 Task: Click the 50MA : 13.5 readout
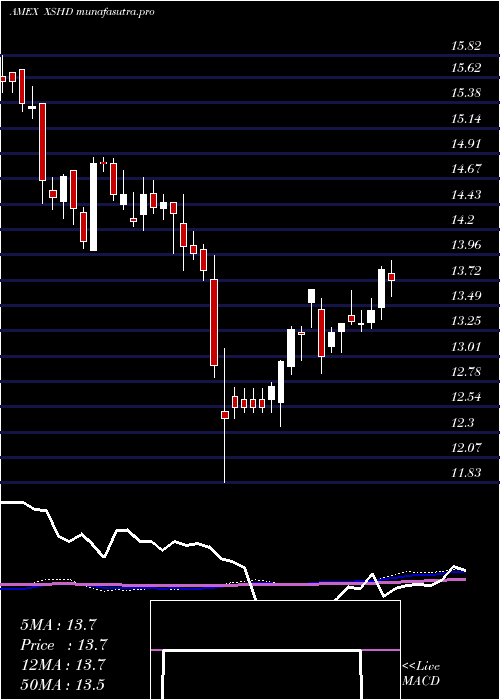[62, 684]
